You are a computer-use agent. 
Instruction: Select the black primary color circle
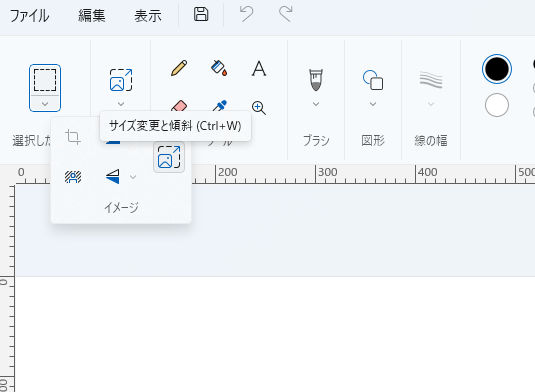coord(497,69)
